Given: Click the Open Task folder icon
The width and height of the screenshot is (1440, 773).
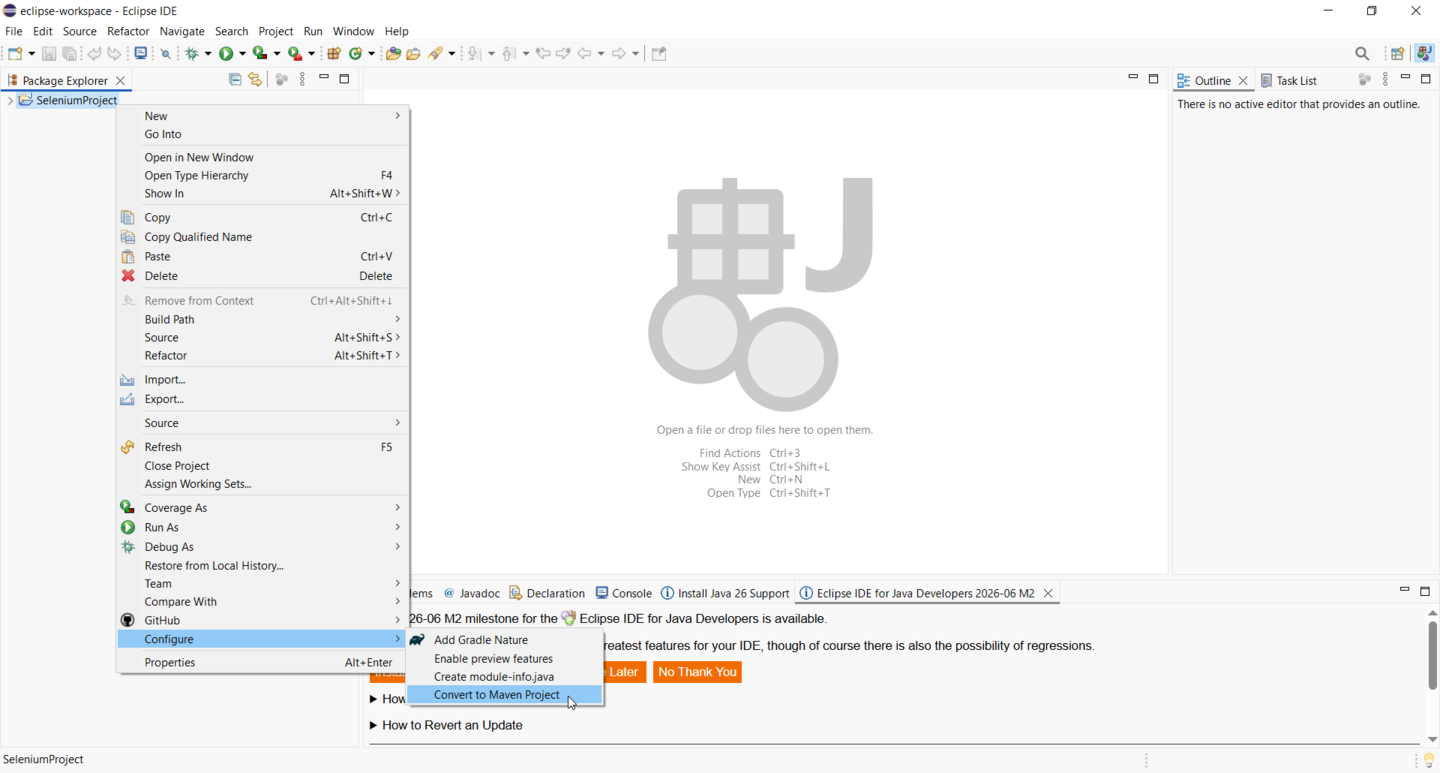Looking at the screenshot, I should [x=413, y=54].
